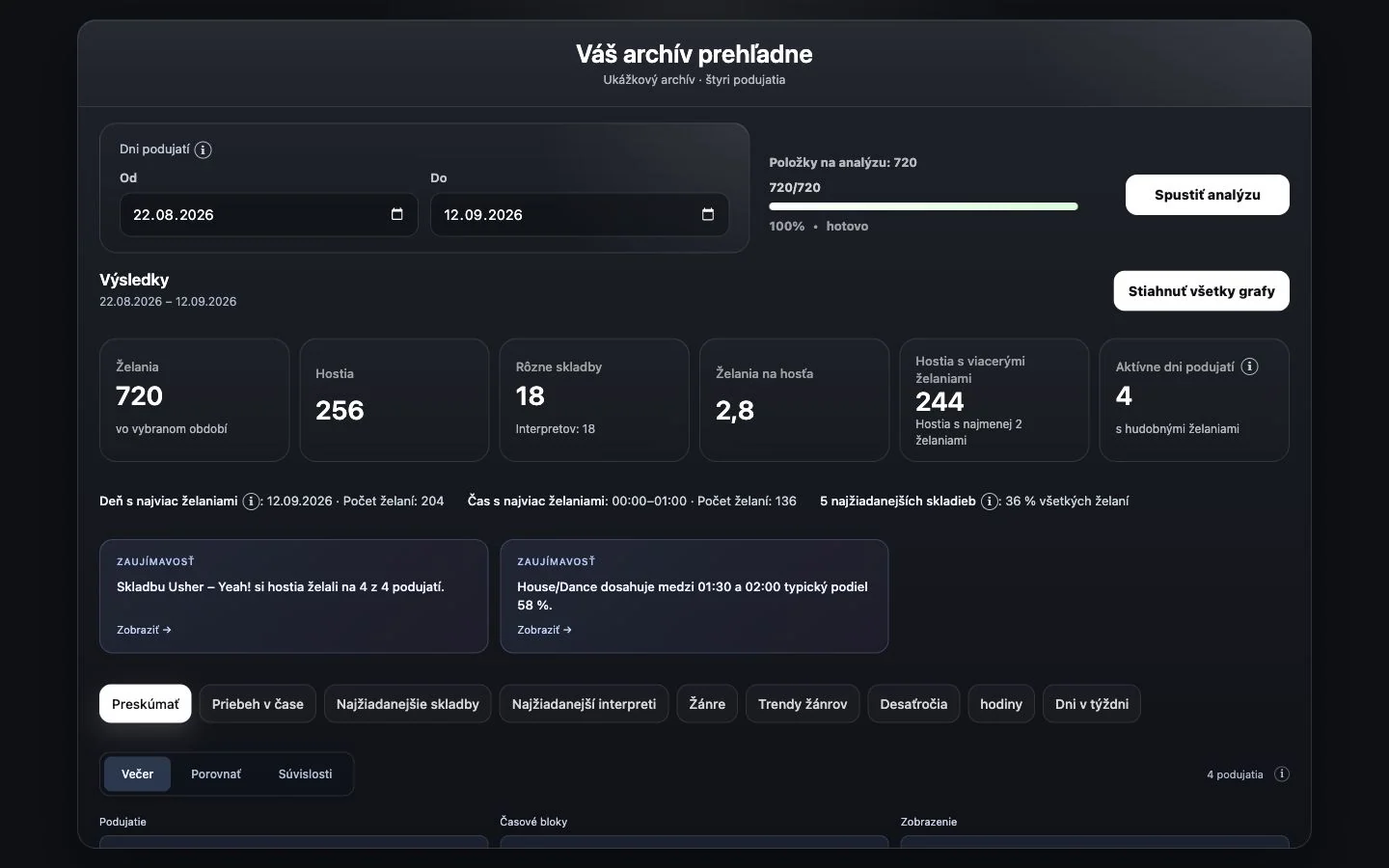Switch to Desaťročia tab
Screen dimensions: 1389x868
point(913,704)
